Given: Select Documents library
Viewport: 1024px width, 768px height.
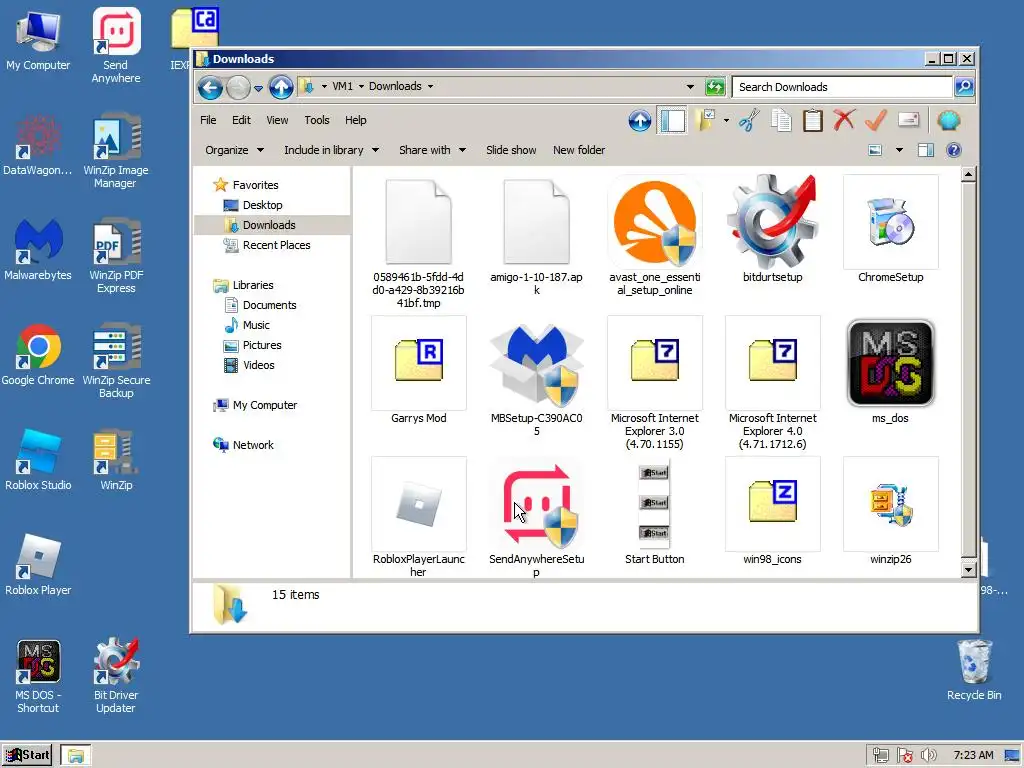Looking at the screenshot, I should [269, 306].
